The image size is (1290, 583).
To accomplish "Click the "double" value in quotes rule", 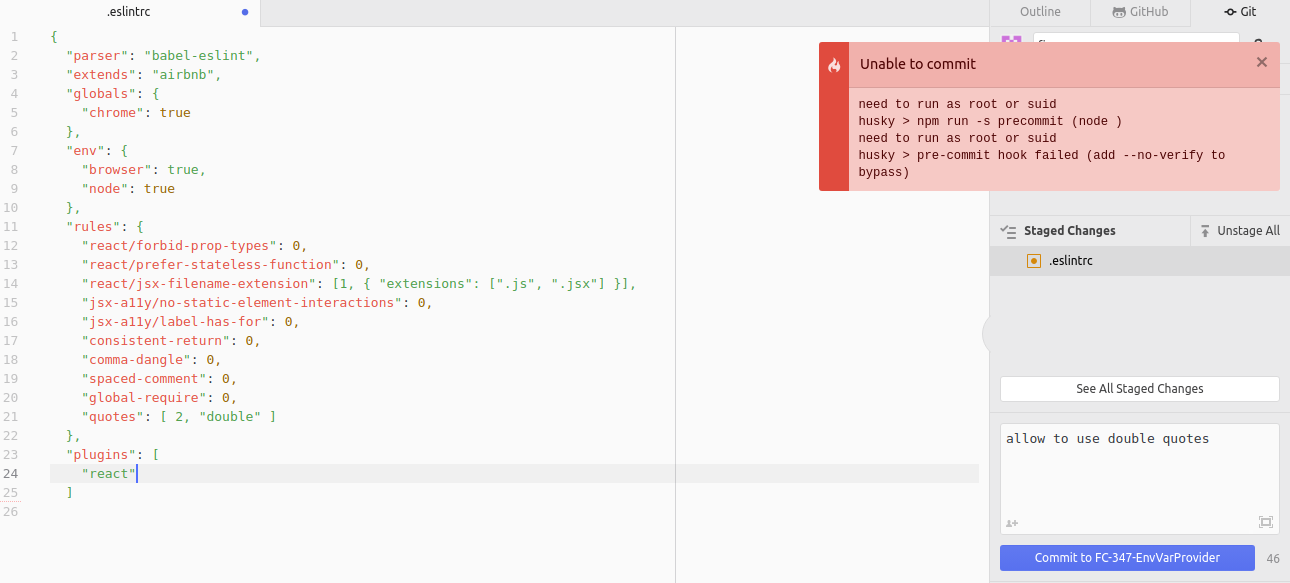I will coord(230,417).
